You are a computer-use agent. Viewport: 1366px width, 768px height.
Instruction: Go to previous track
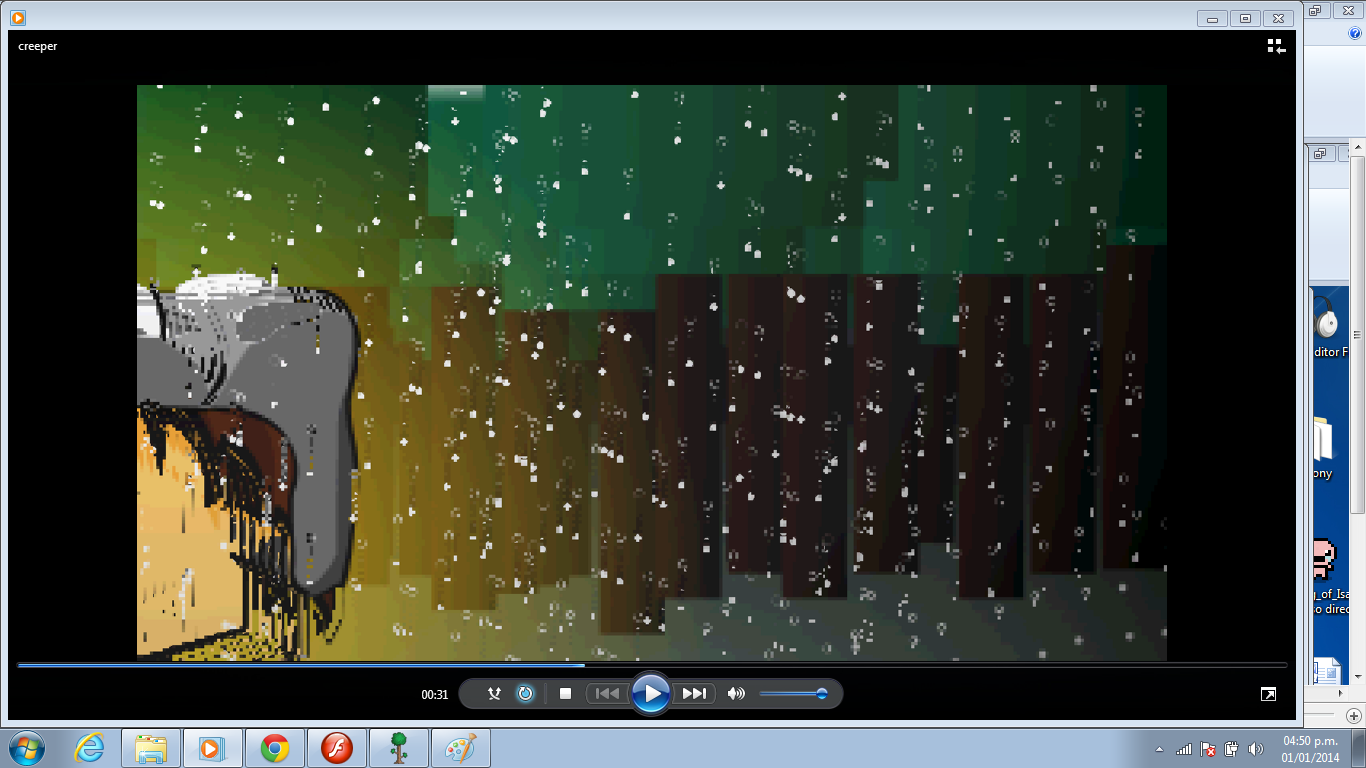click(x=606, y=693)
